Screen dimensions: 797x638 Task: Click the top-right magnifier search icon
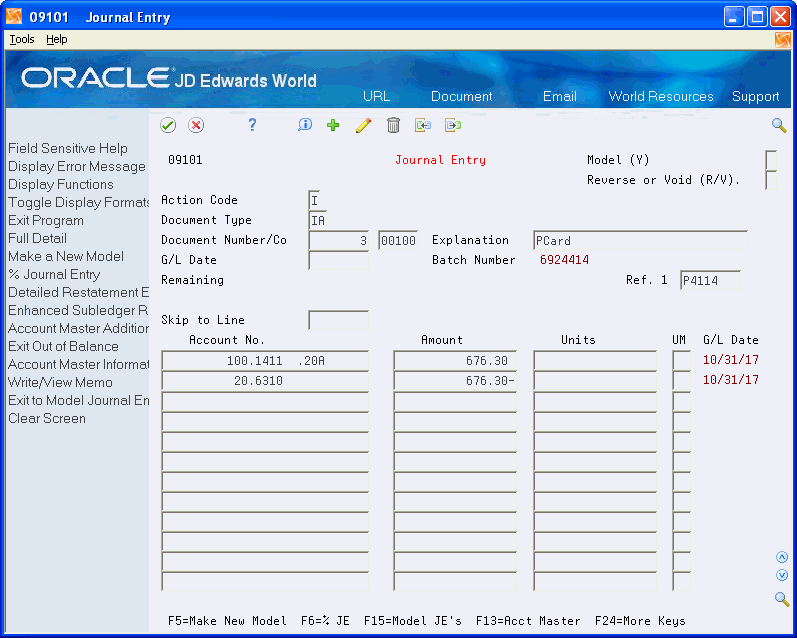click(x=779, y=125)
